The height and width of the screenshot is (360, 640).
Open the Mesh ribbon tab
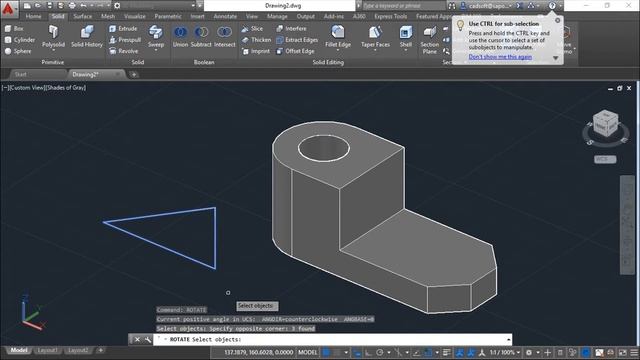[x=108, y=16]
